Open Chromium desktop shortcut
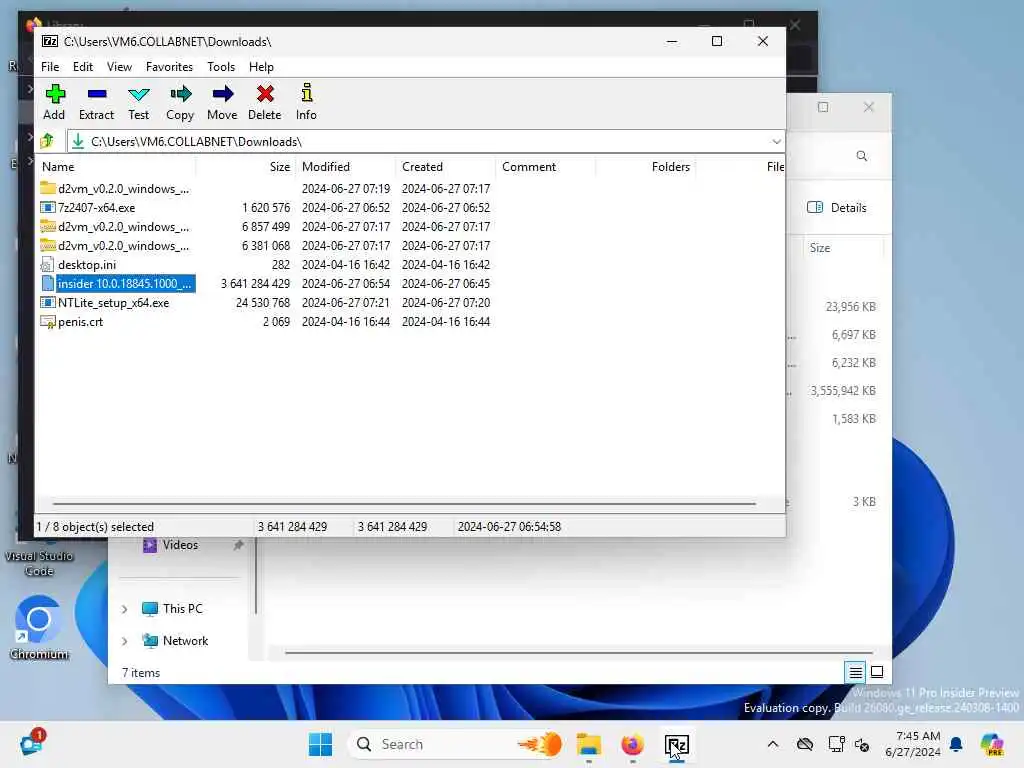The image size is (1024, 768). (x=39, y=628)
